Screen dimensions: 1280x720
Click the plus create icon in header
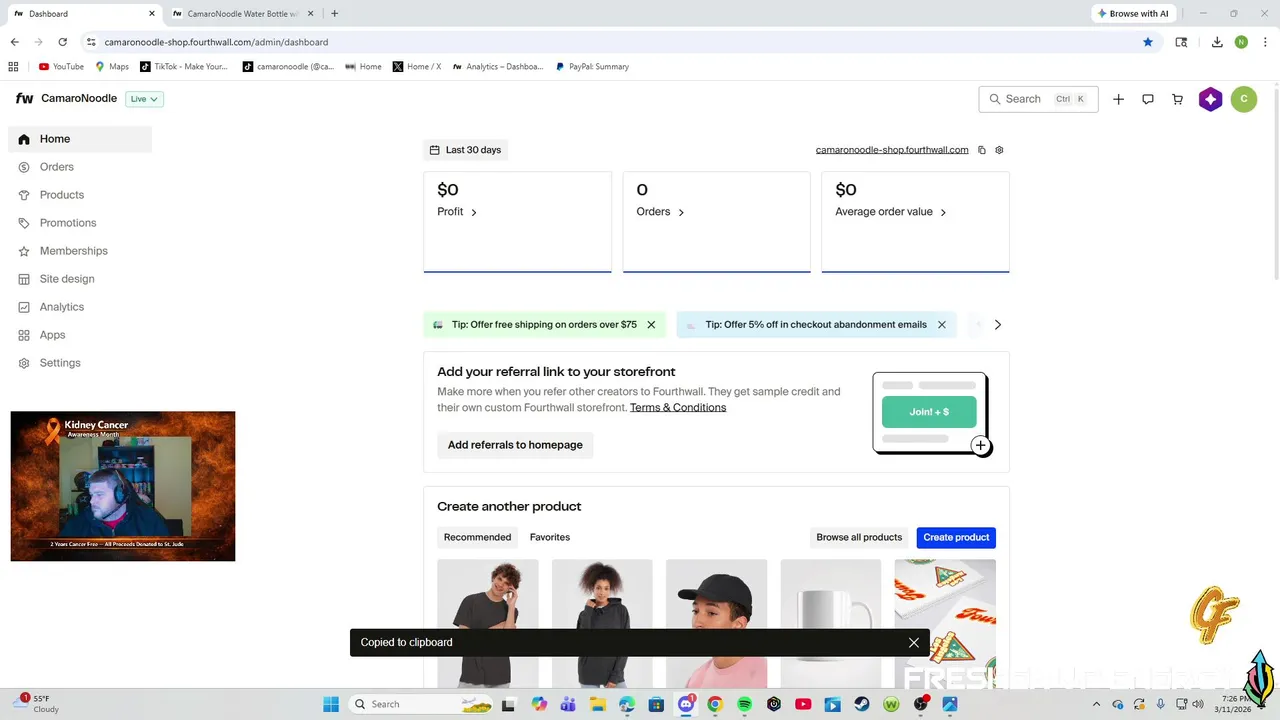(x=1118, y=99)
